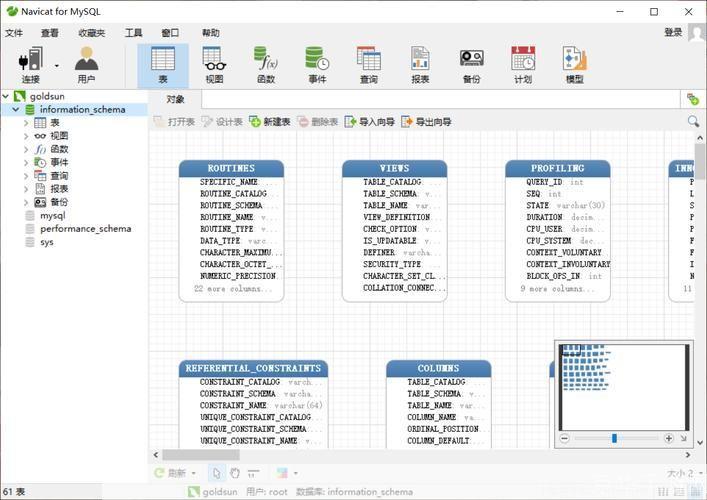Viewport: 707px width, 500px height.
Task: Select the pointer arrow tool in bottom toolbar
Action: (x=216, y=473)
